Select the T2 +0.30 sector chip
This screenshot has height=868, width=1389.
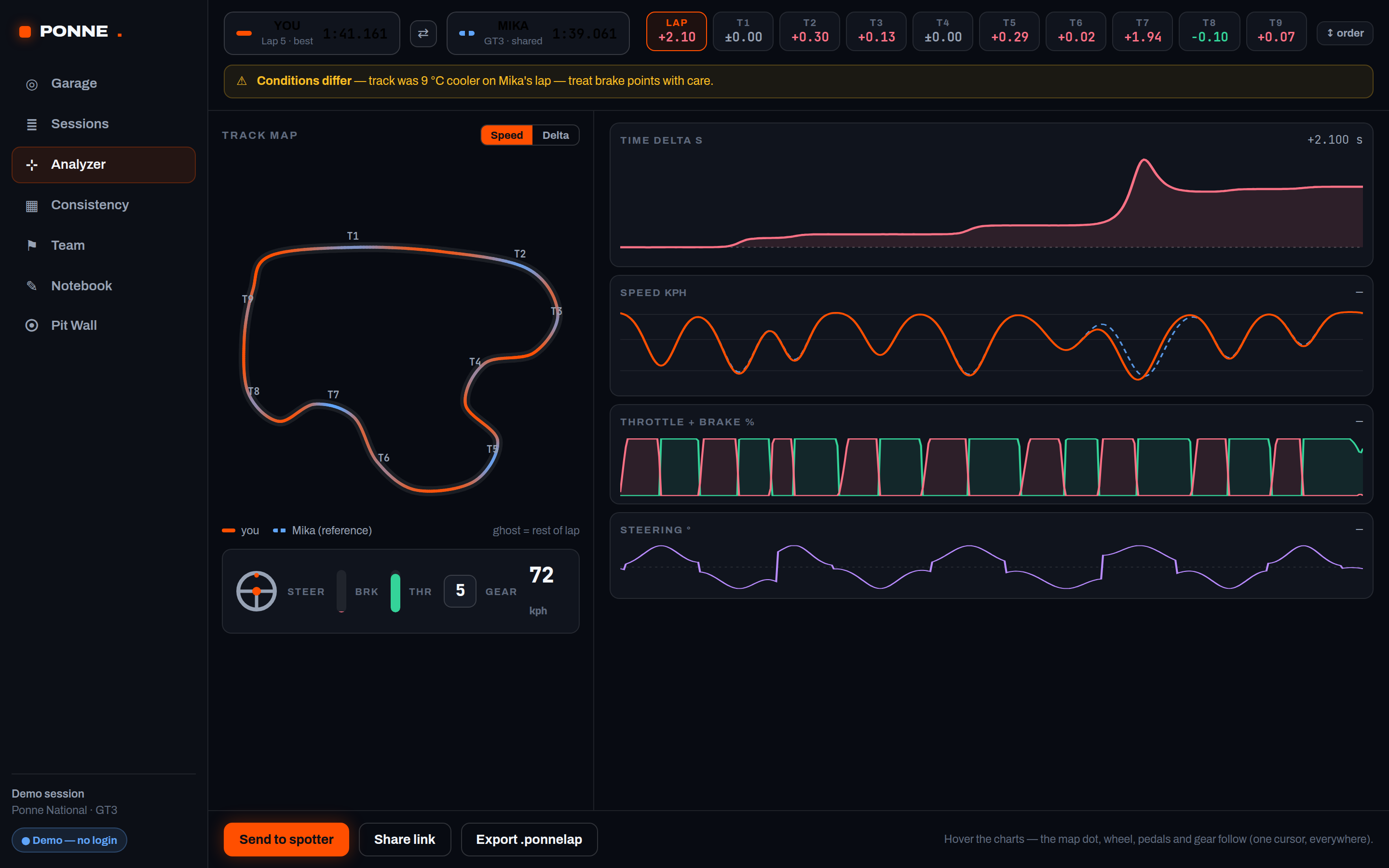point(809,31)
